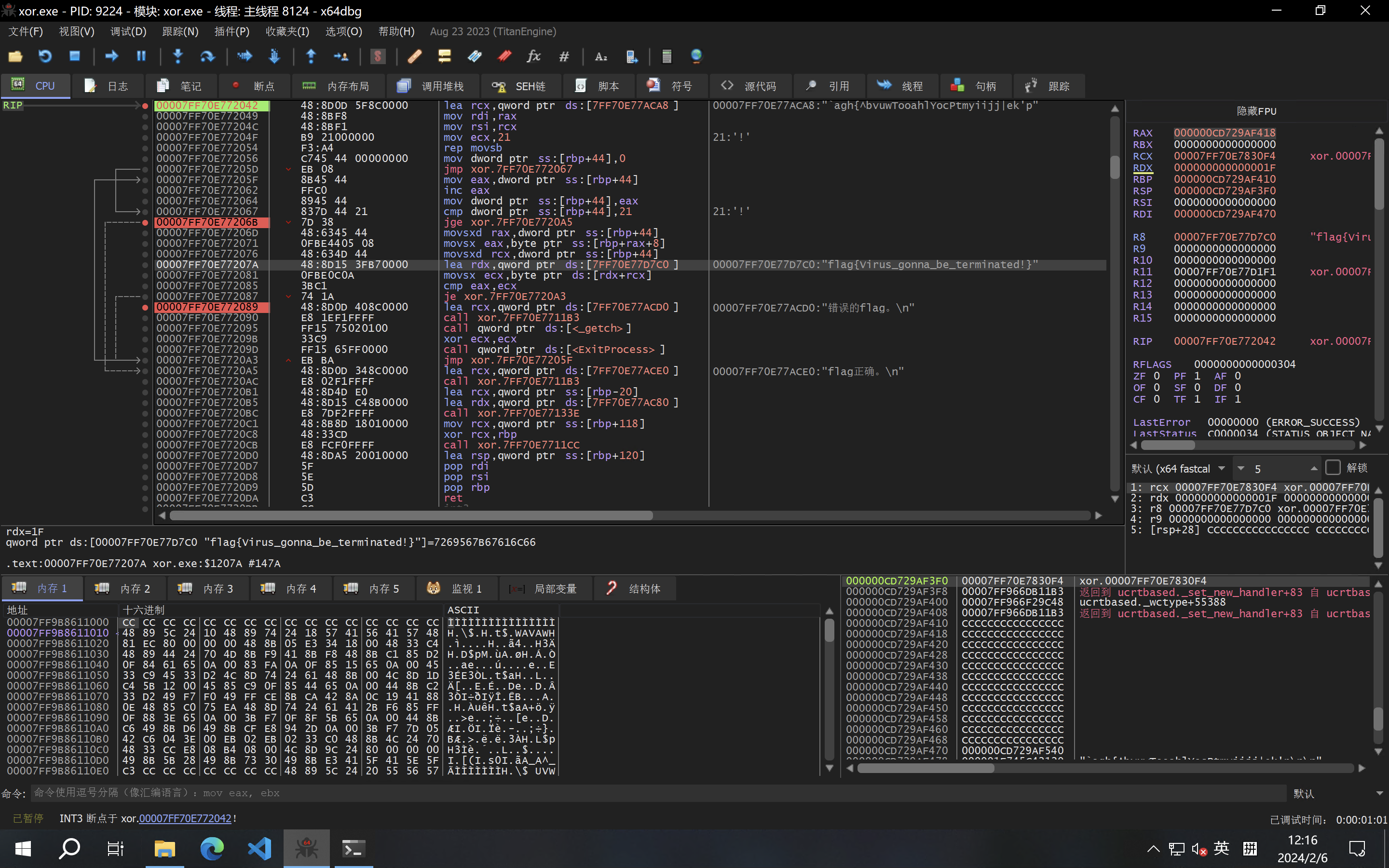Viewport: 1389px width, 868px height.
Task: Click the fx functions icon
Action: (533, 56)
